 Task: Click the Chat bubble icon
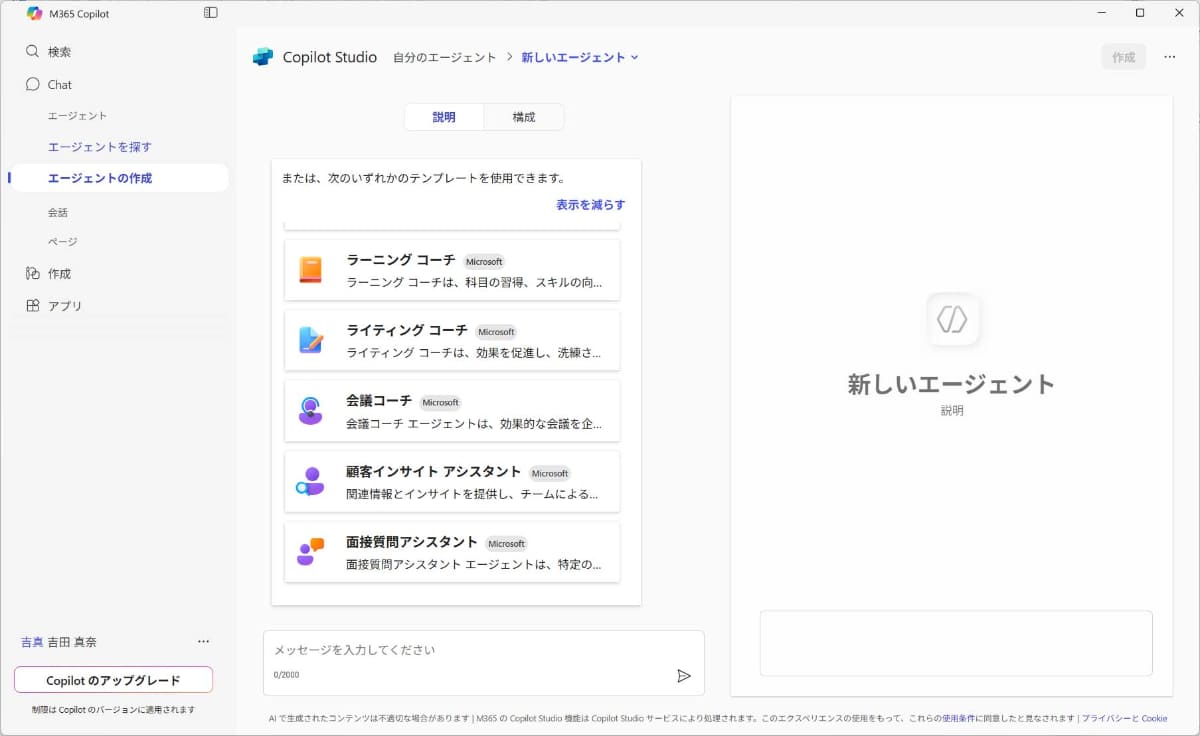point(33,84)
